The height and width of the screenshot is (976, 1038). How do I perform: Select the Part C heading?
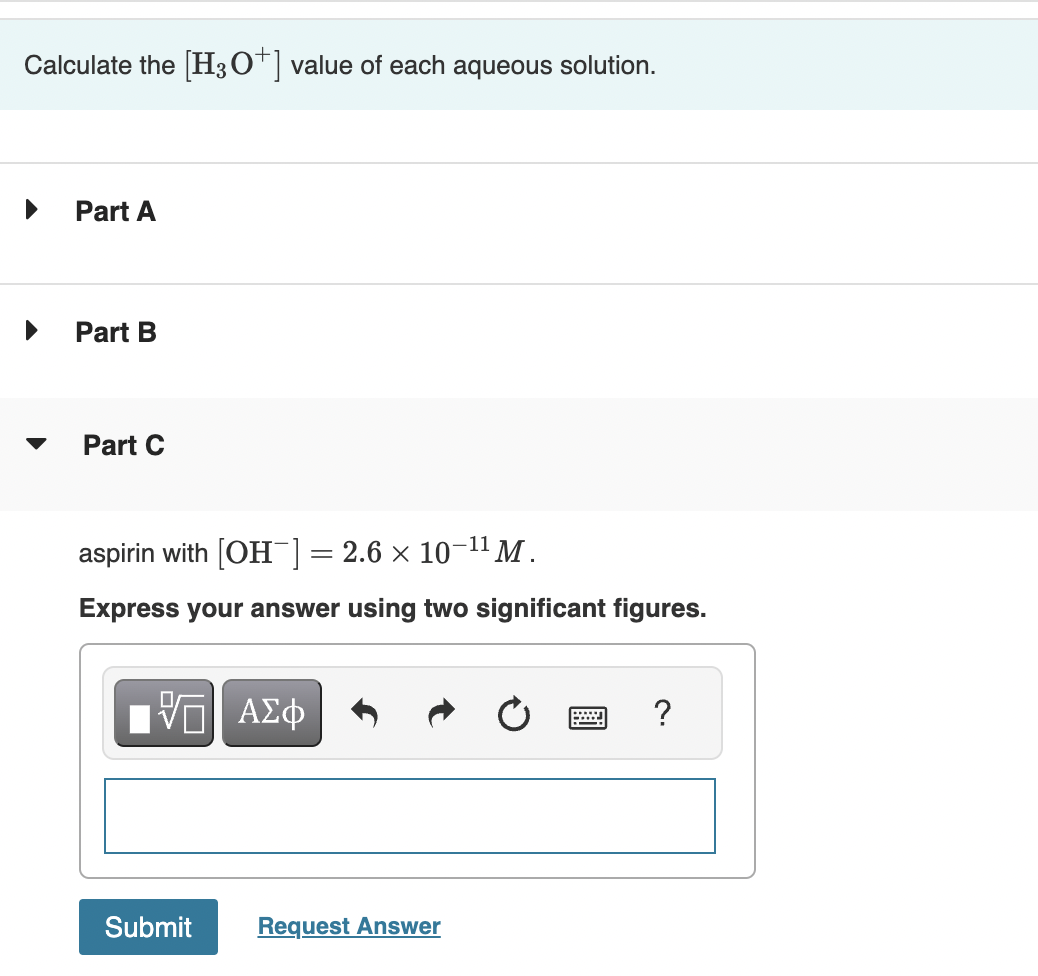click(x=124, y=445)
